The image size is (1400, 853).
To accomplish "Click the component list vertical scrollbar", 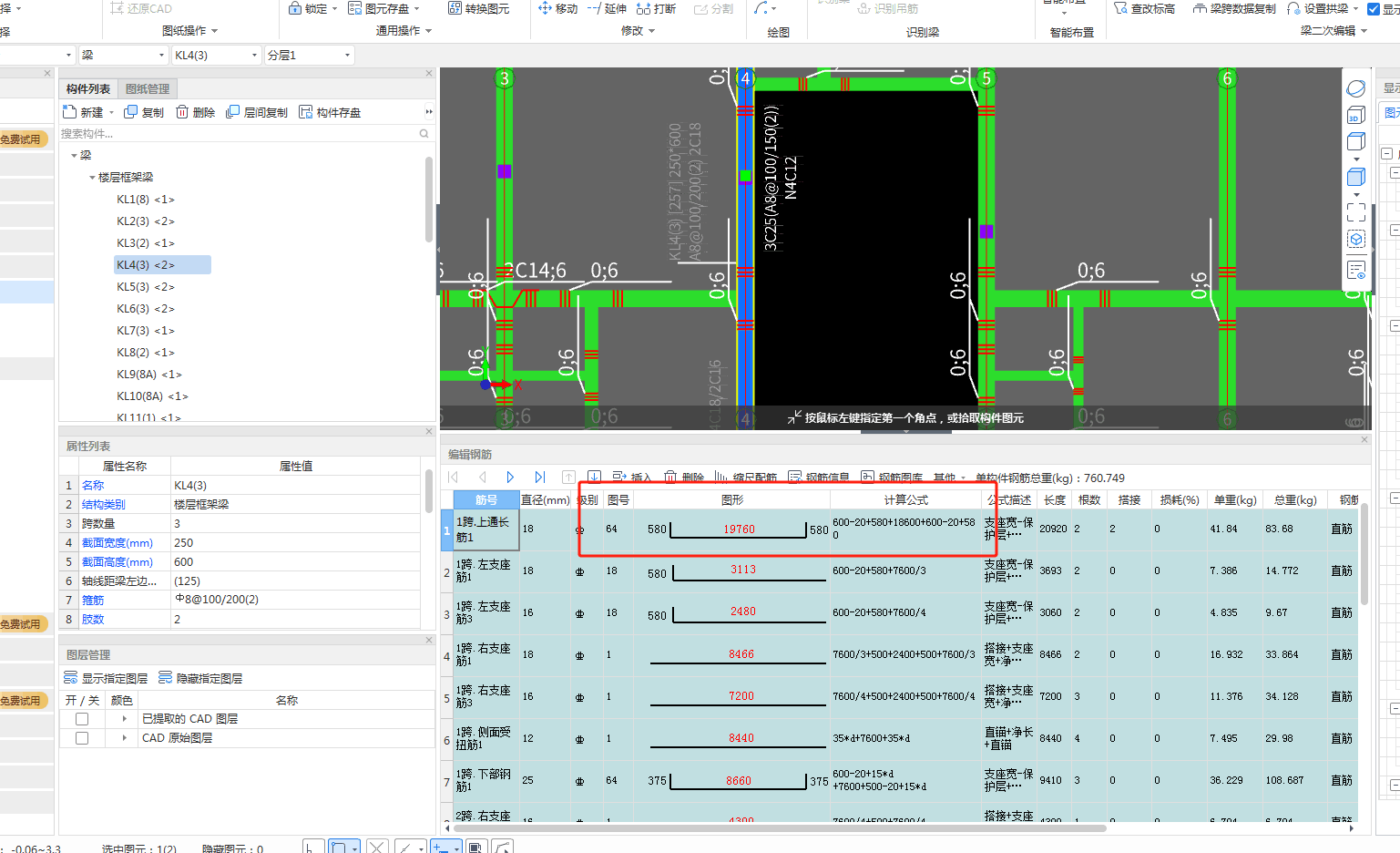I will tap(429, 199).
